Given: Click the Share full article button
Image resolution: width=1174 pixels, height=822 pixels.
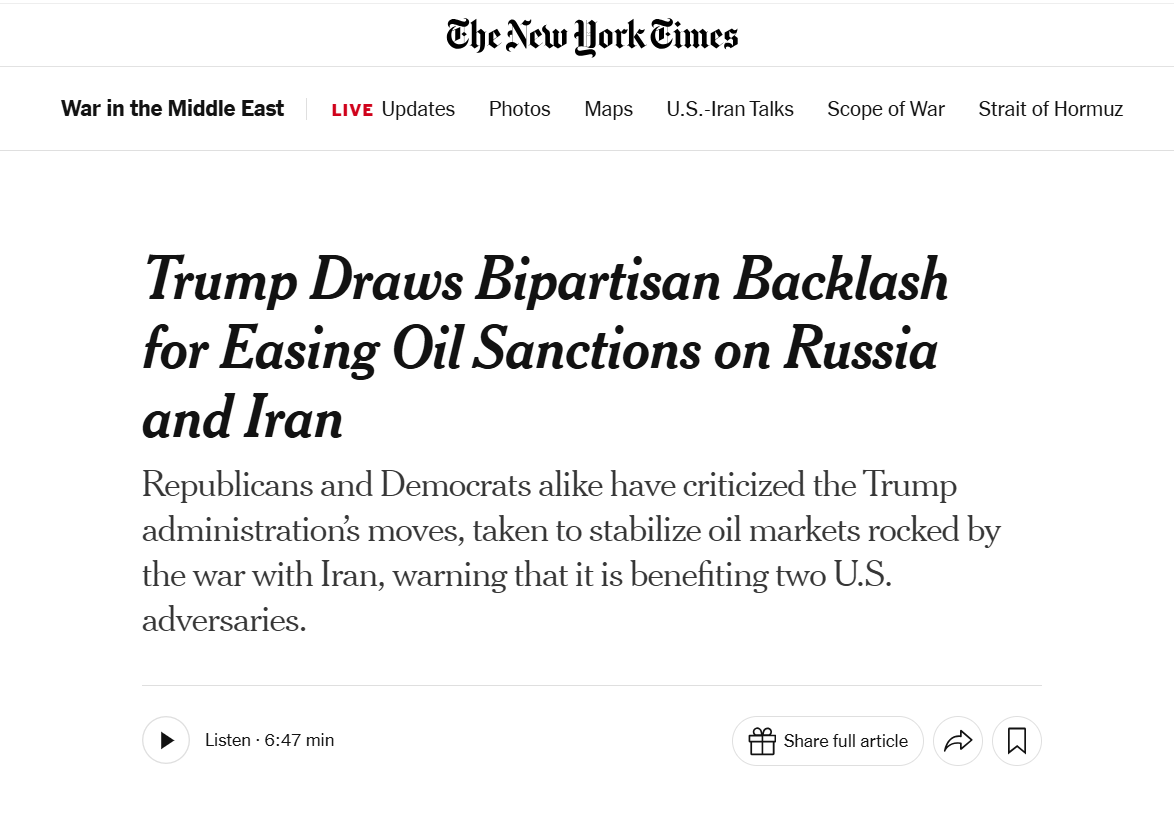Looking at the screenshot, I should click(x=845, y=741).
